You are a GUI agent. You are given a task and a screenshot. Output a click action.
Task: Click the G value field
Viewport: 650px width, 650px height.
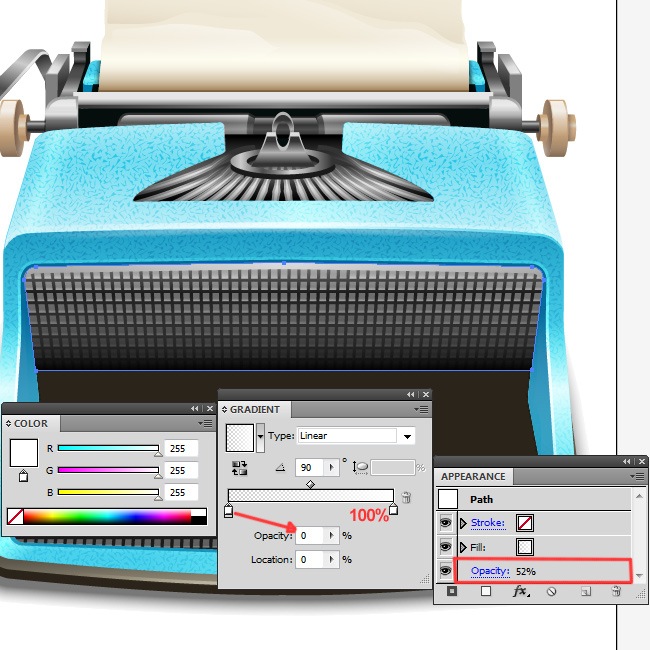point(181,471)
